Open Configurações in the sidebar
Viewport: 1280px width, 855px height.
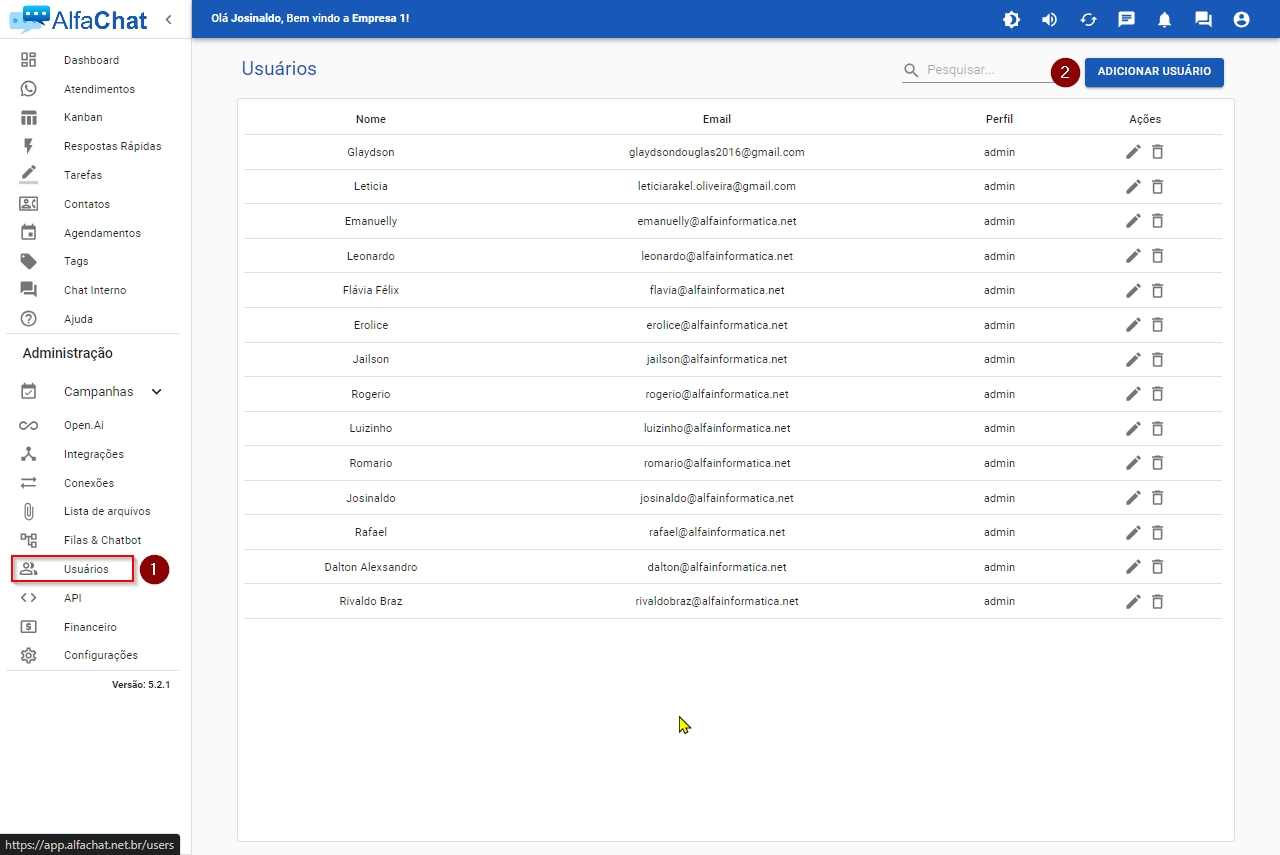click(100, 655)
